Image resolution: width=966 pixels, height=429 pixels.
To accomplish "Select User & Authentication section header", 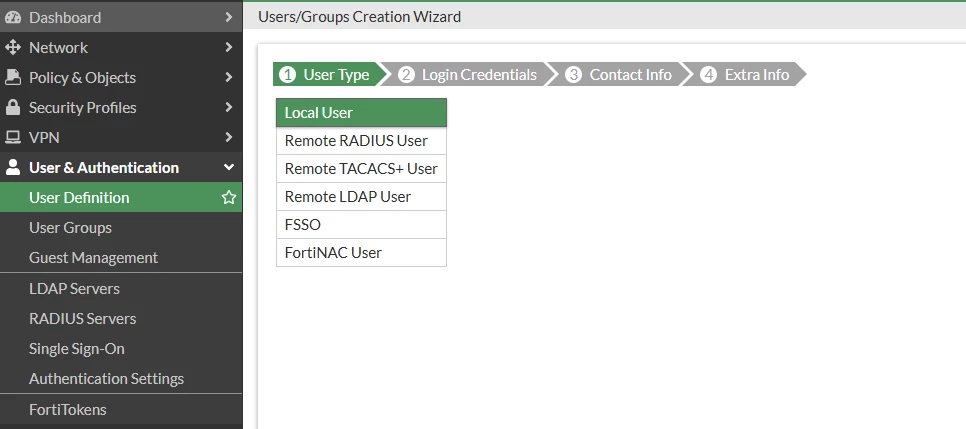I will pyautogui.click(x=121, y=168).
